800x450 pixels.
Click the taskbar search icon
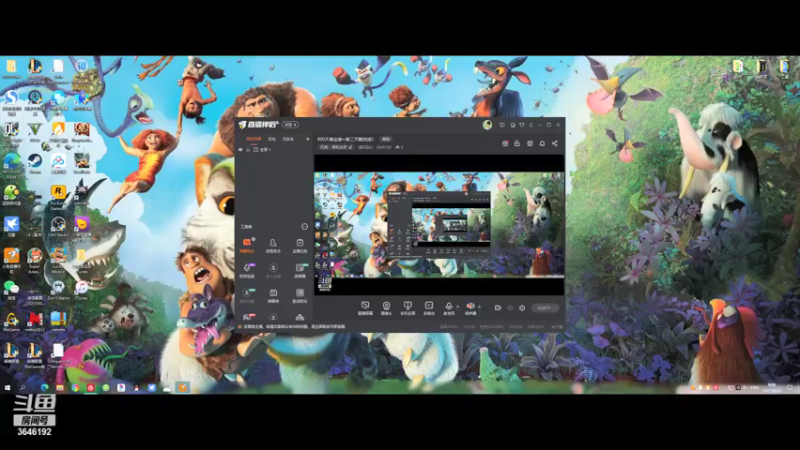(23, 388)
